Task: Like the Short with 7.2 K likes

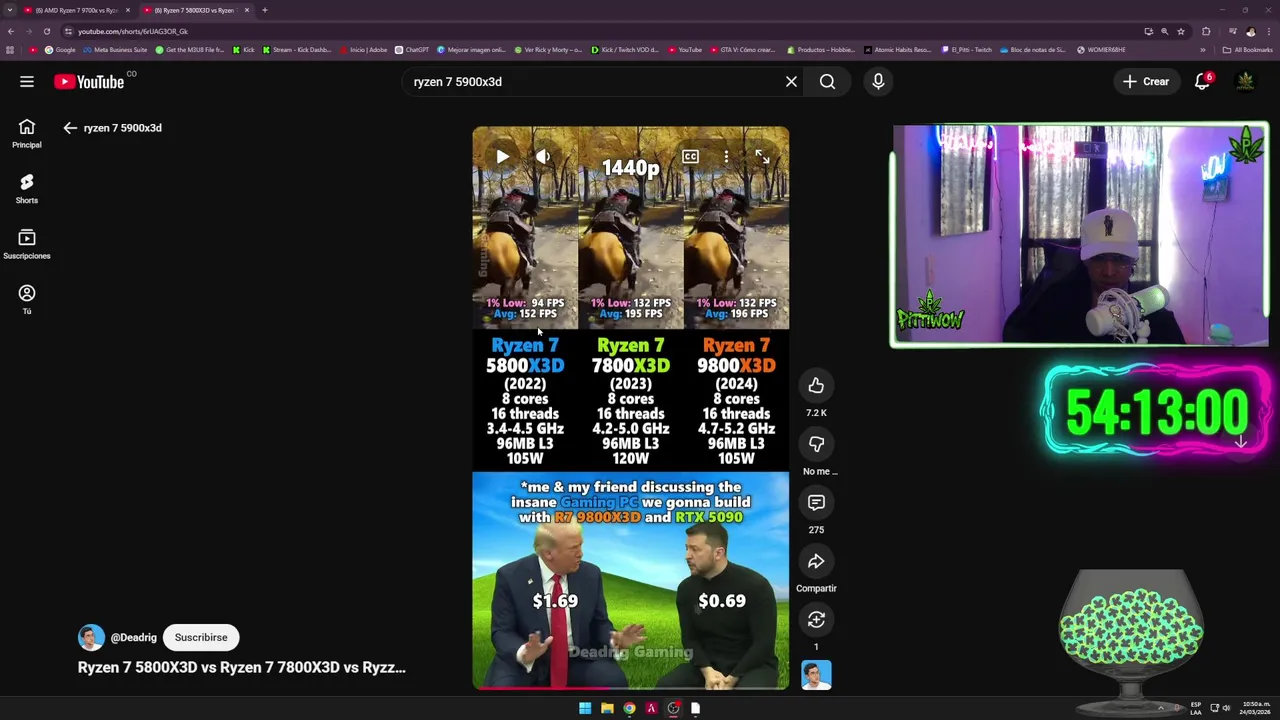Action: (x=816, y=386)
